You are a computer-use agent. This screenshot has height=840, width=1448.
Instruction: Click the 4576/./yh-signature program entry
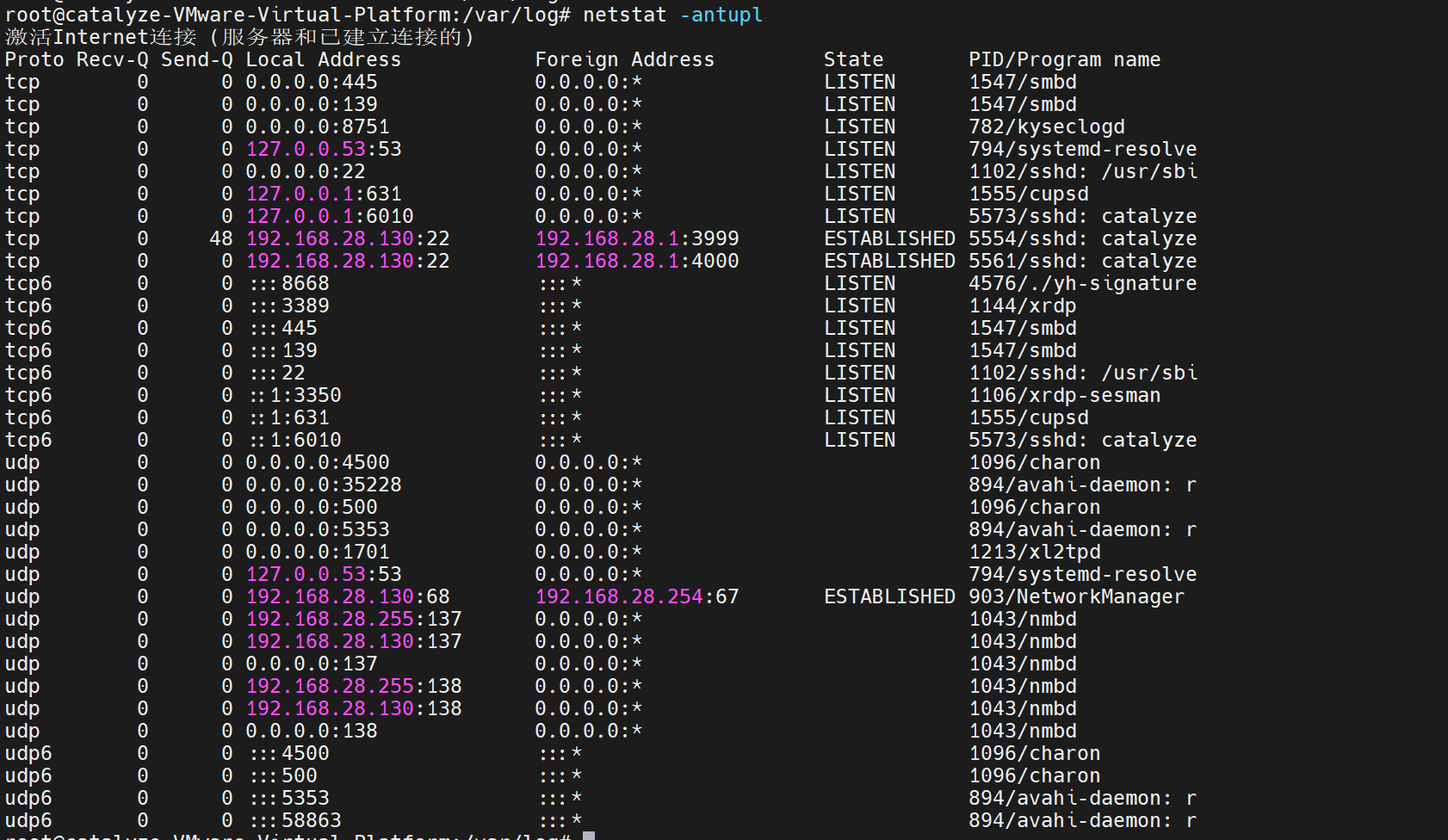click(1082, 283)
